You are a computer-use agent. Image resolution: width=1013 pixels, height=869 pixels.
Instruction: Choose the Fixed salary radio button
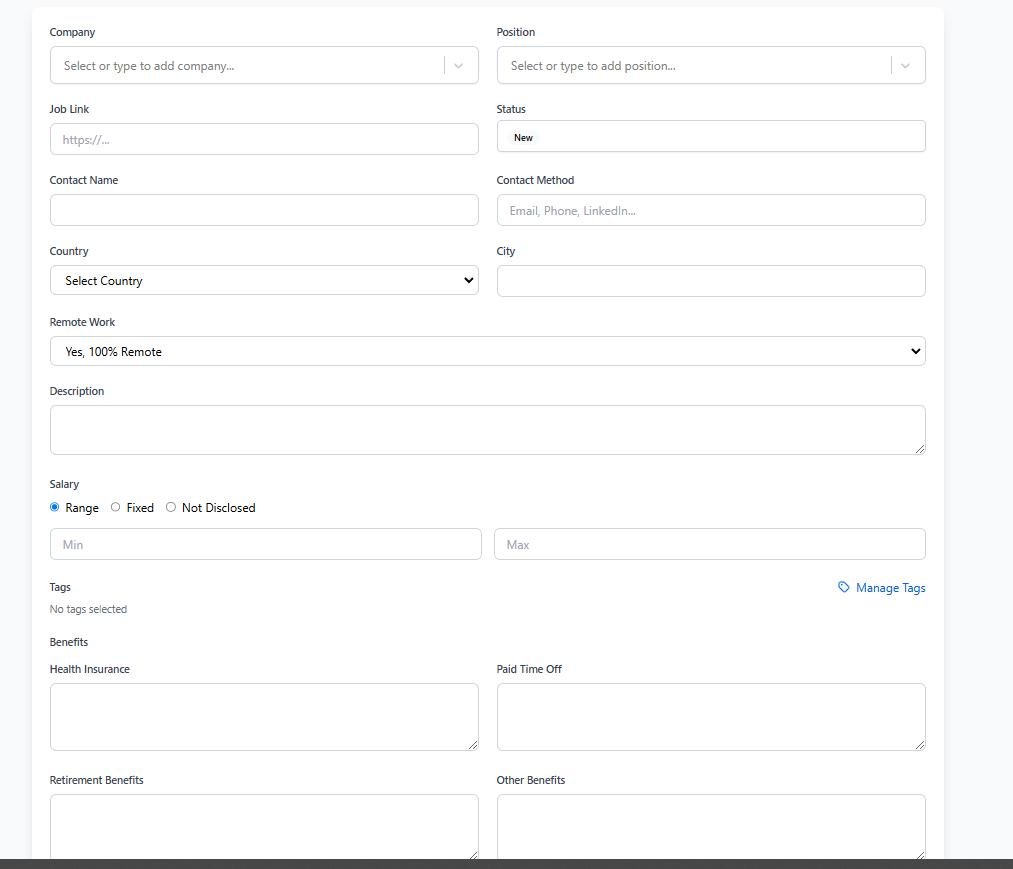(116, 508)
